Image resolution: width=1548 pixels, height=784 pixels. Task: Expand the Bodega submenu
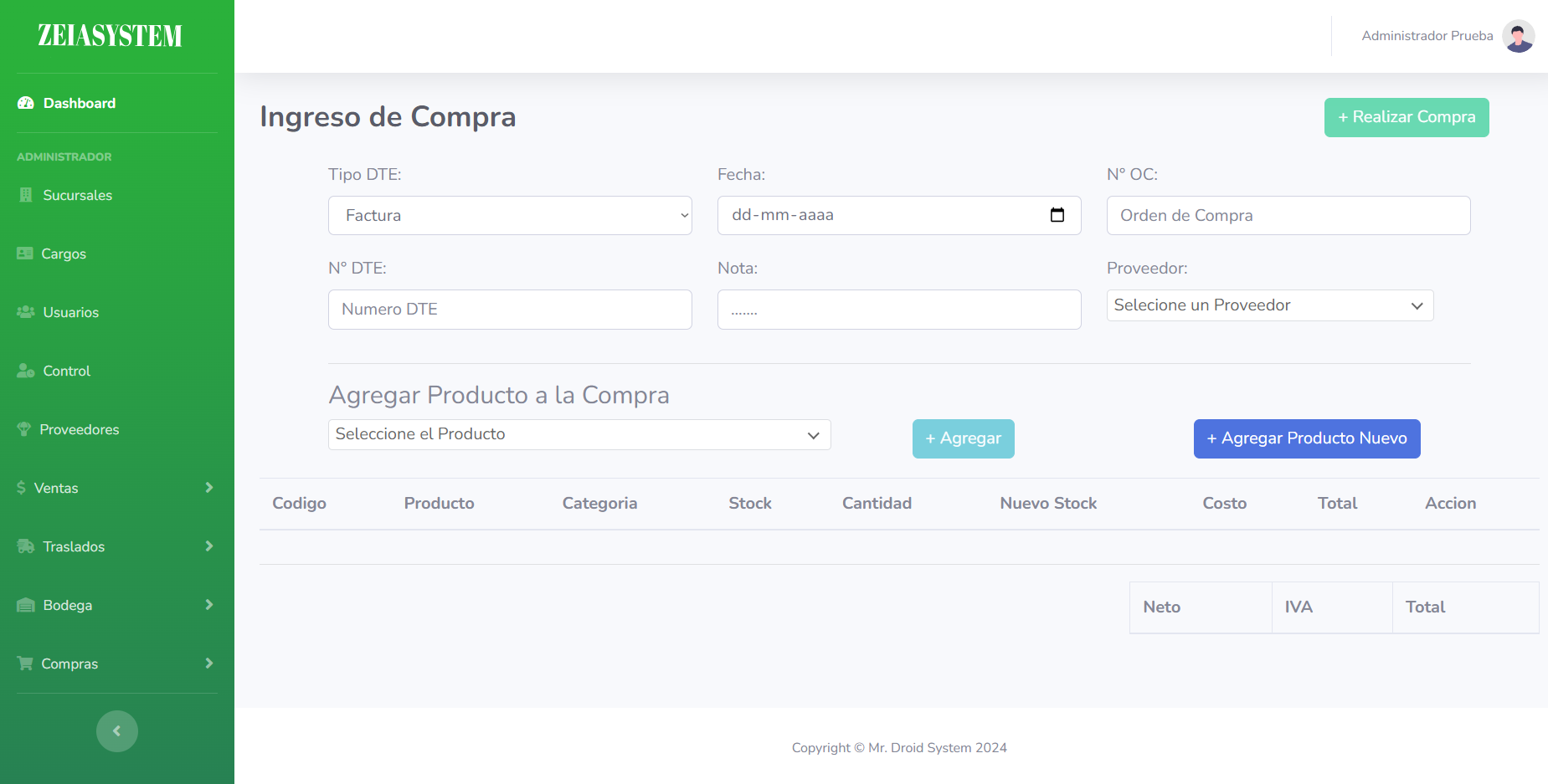[208, 604]
